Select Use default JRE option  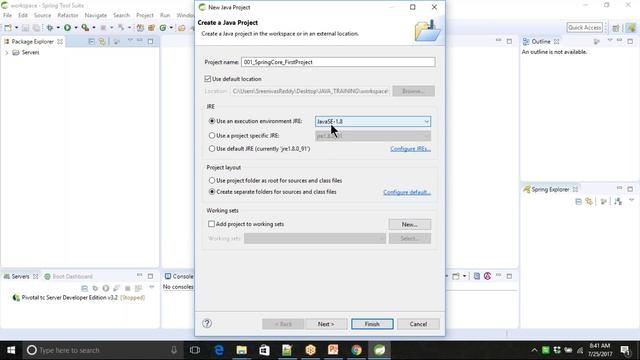pos(212,149)
